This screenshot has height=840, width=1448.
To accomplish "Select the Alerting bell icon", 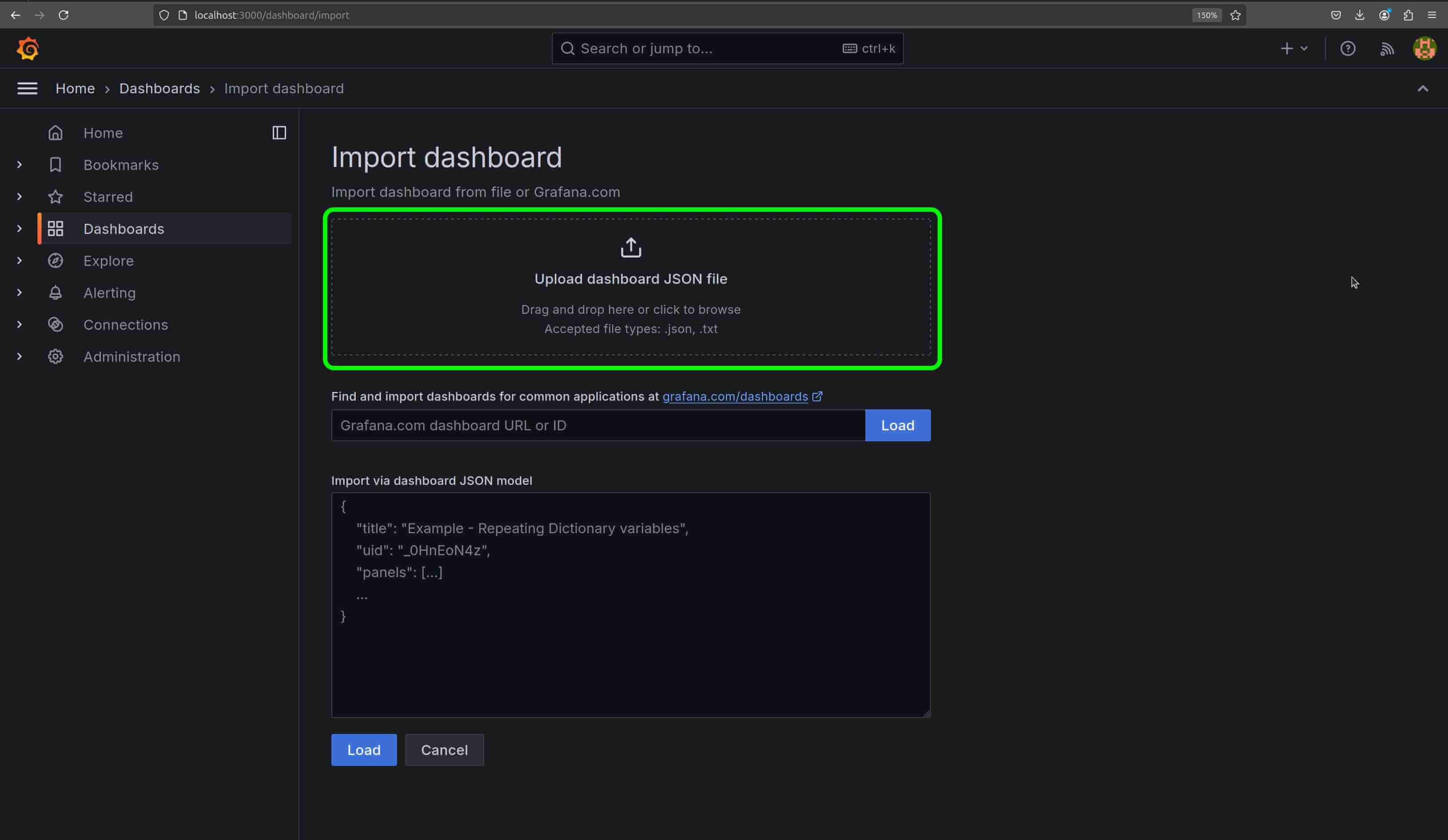I will (x=55, y=292).
